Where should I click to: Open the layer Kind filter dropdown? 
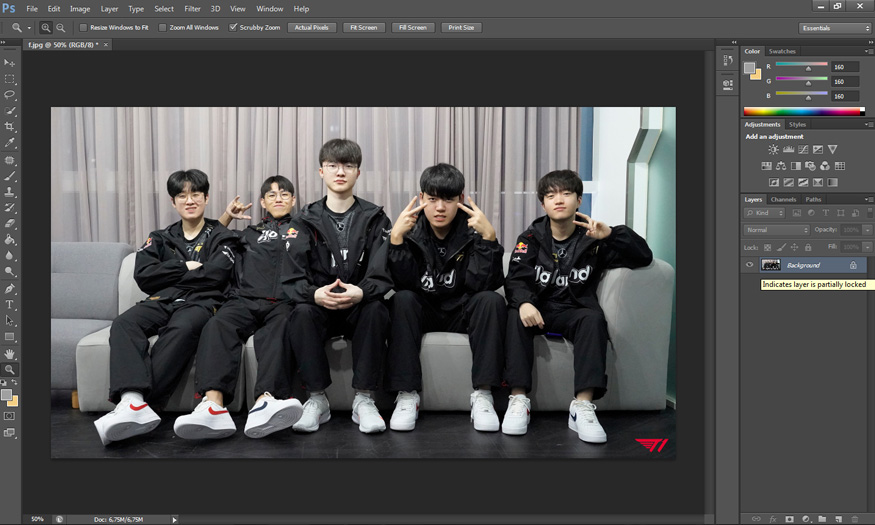pos(766,213)
